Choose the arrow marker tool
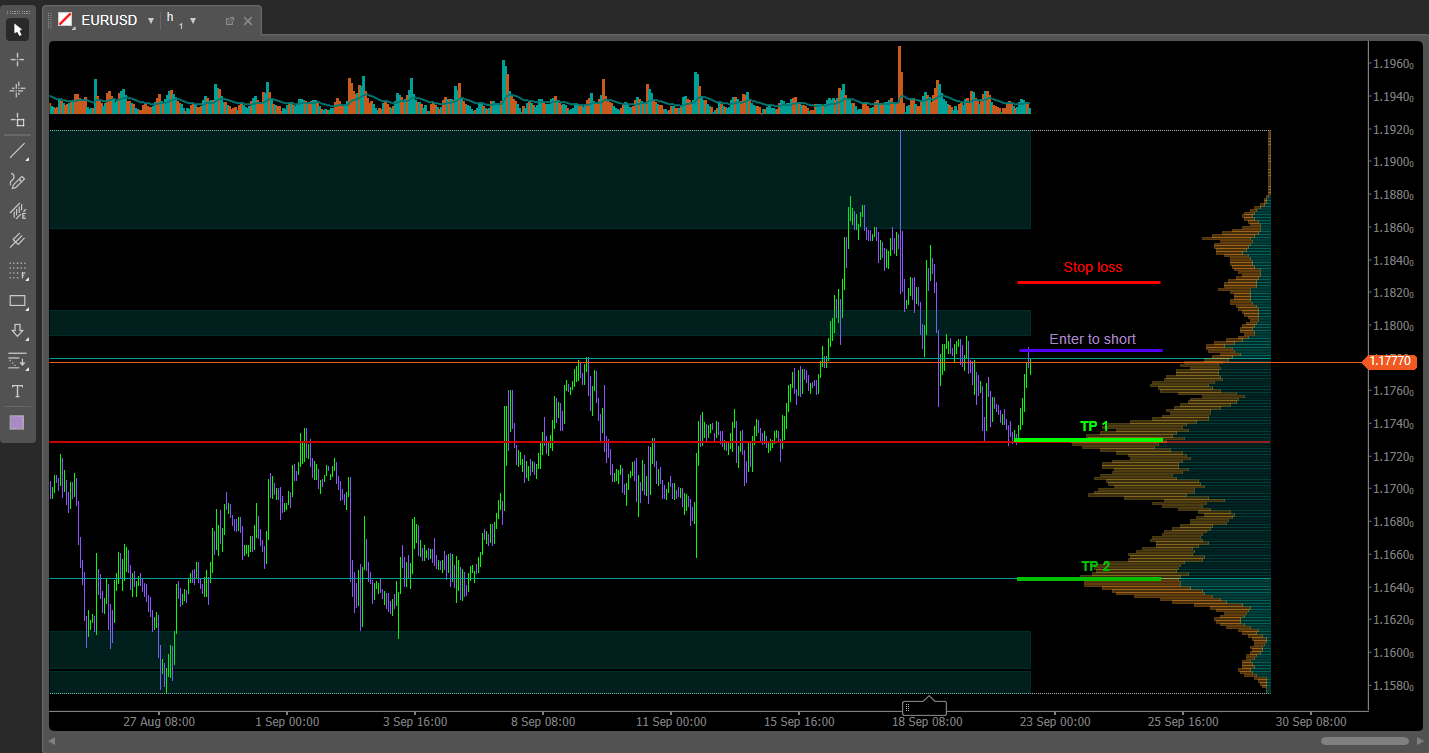Image resolution: width=1429 pixels, height=753 pixels. click(17, 331)
